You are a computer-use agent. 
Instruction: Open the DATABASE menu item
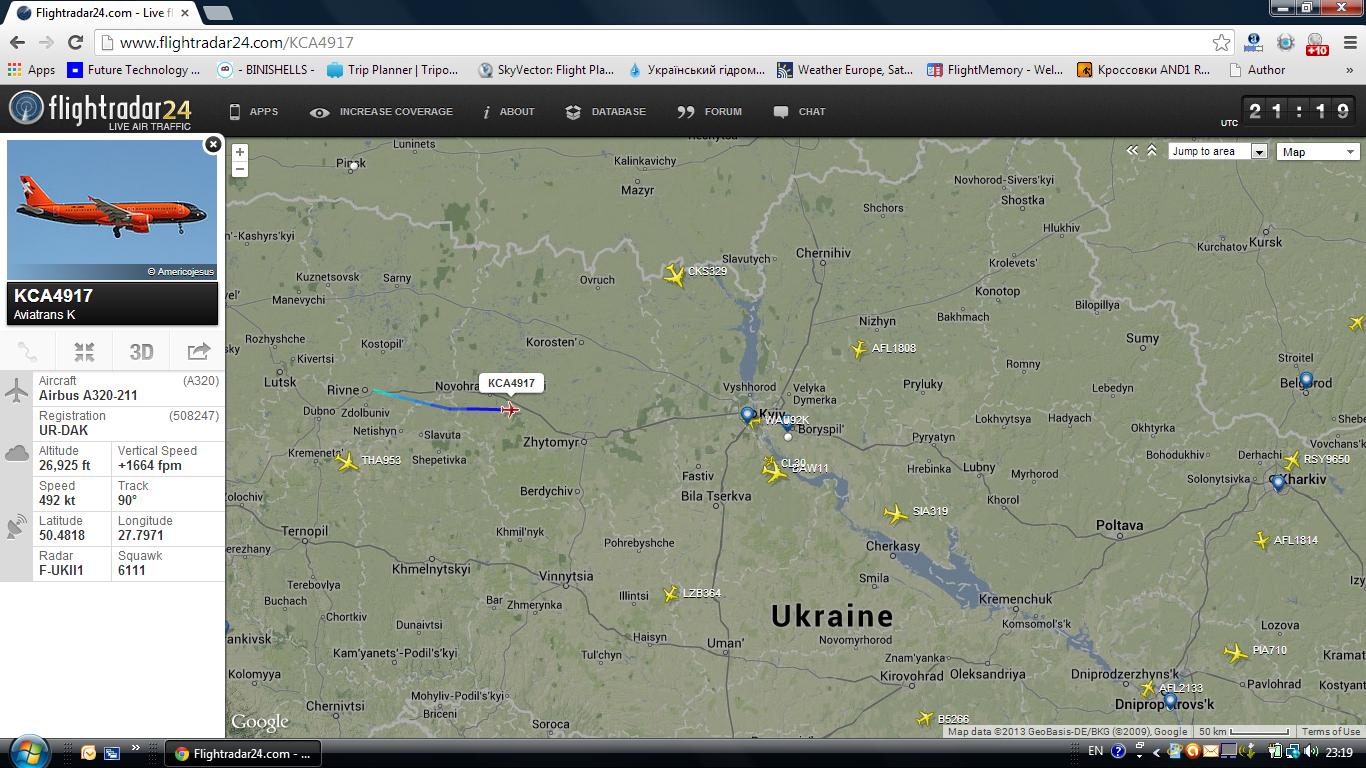click(606, 112)
